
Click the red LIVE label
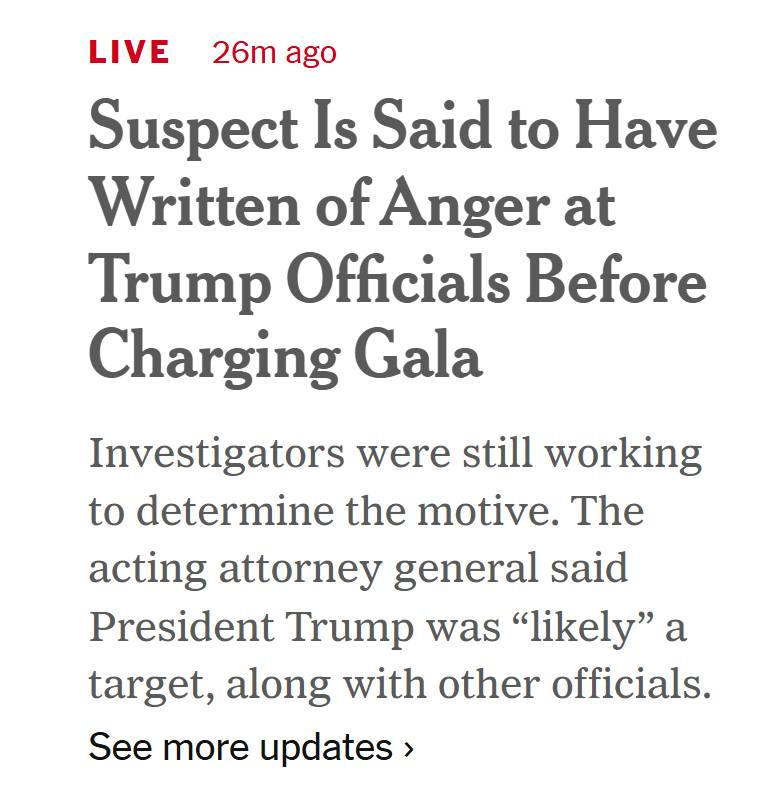129,52
